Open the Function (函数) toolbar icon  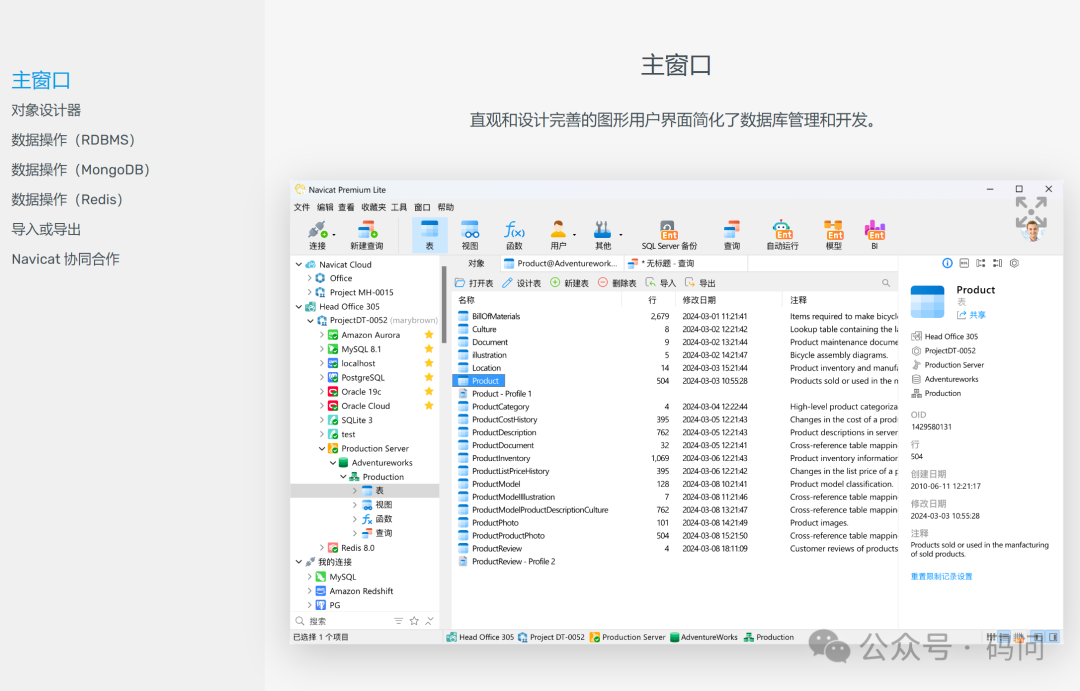(514, 235)
